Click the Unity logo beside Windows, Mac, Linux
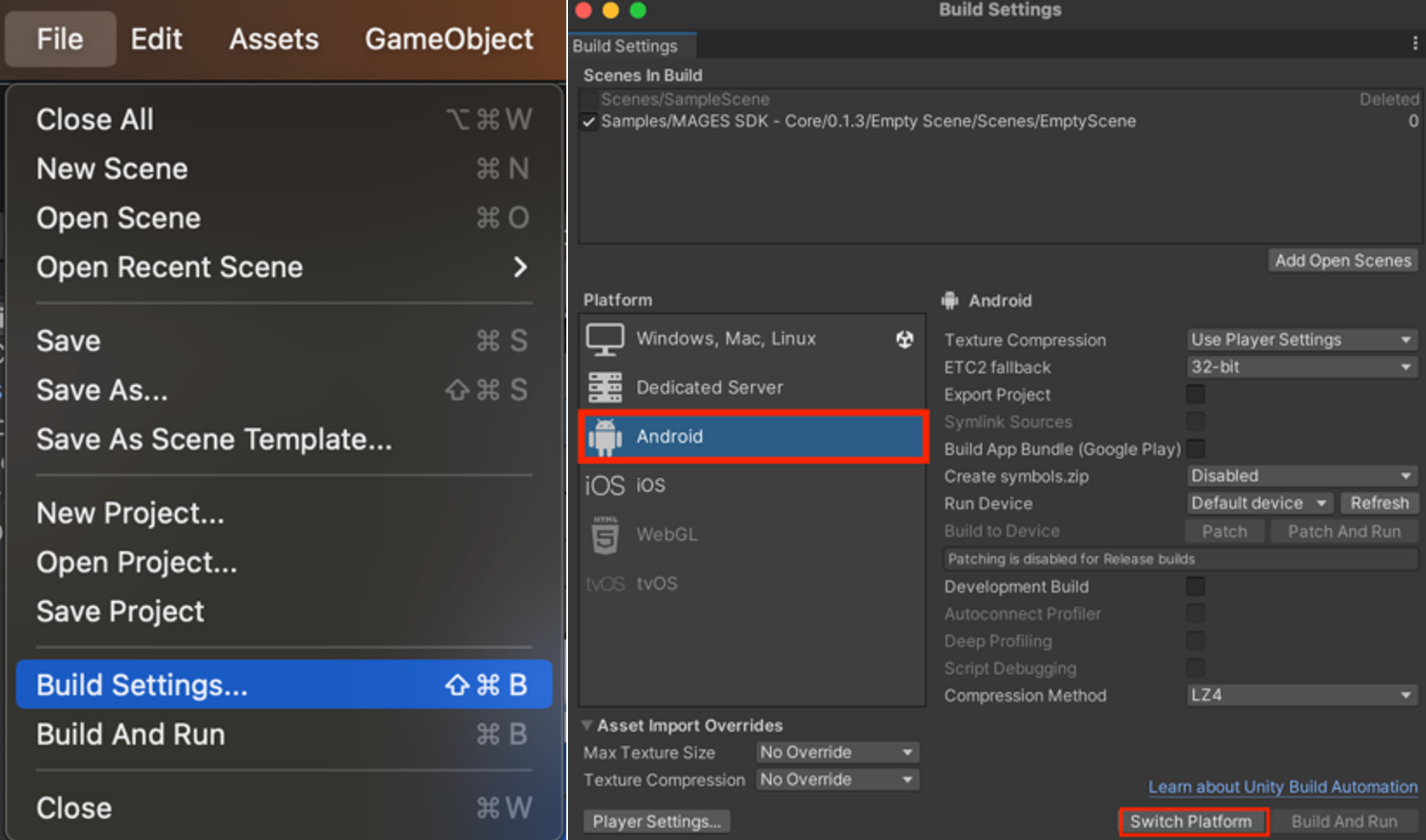The width and height of the screenshot is (1426, 840). click(904, 339)
